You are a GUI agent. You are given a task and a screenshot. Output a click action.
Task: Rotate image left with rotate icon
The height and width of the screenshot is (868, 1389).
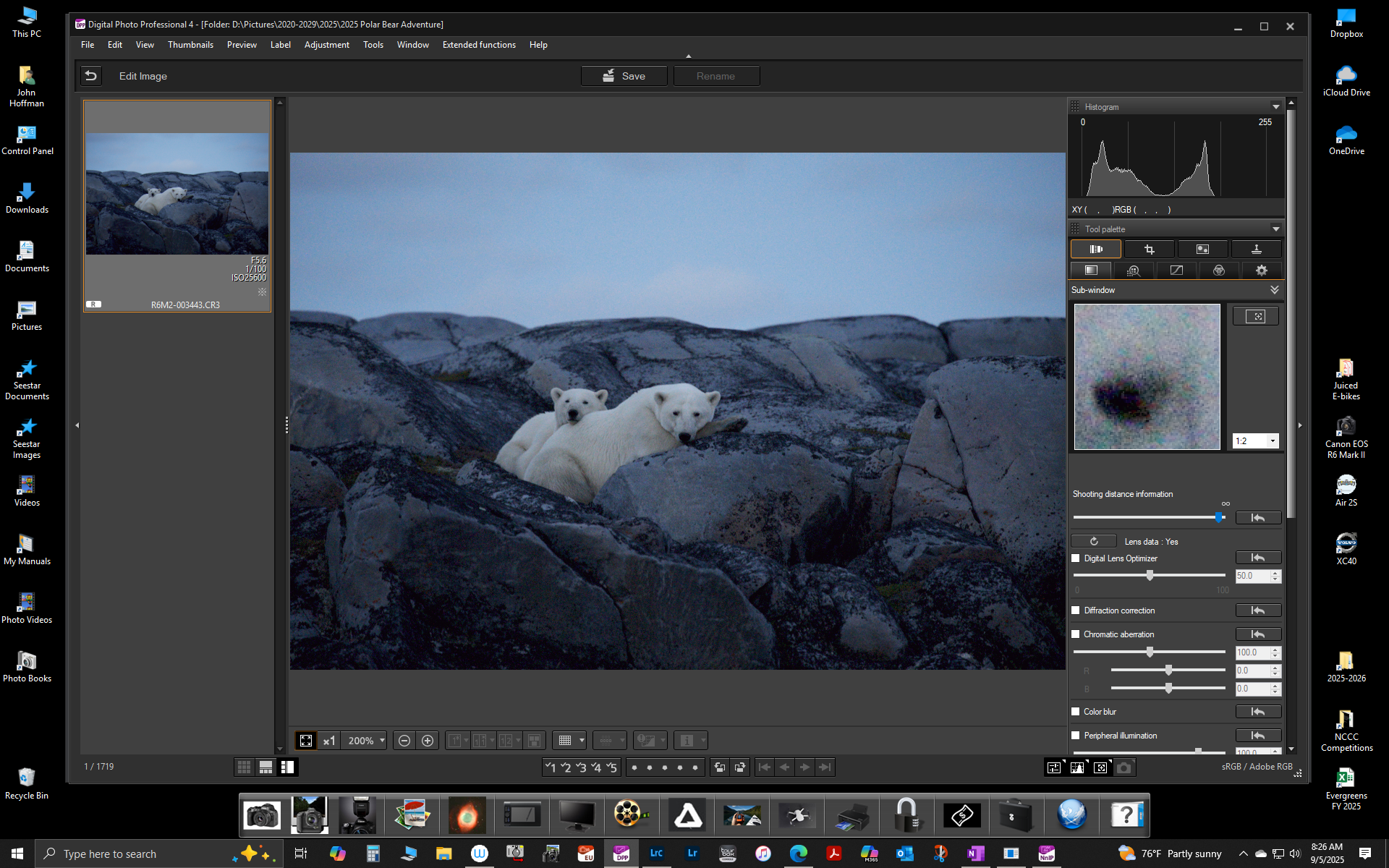click(x=719, y=767)
